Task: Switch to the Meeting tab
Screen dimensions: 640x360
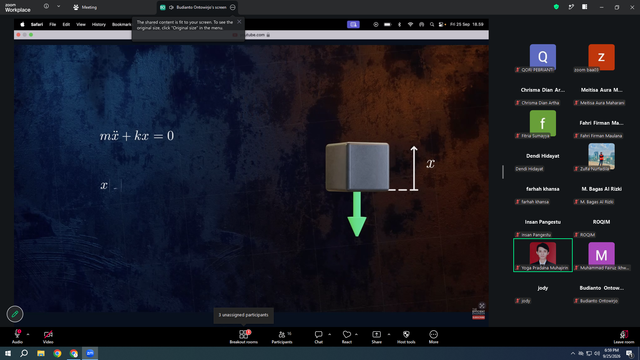Action: [x=85, y=7]
